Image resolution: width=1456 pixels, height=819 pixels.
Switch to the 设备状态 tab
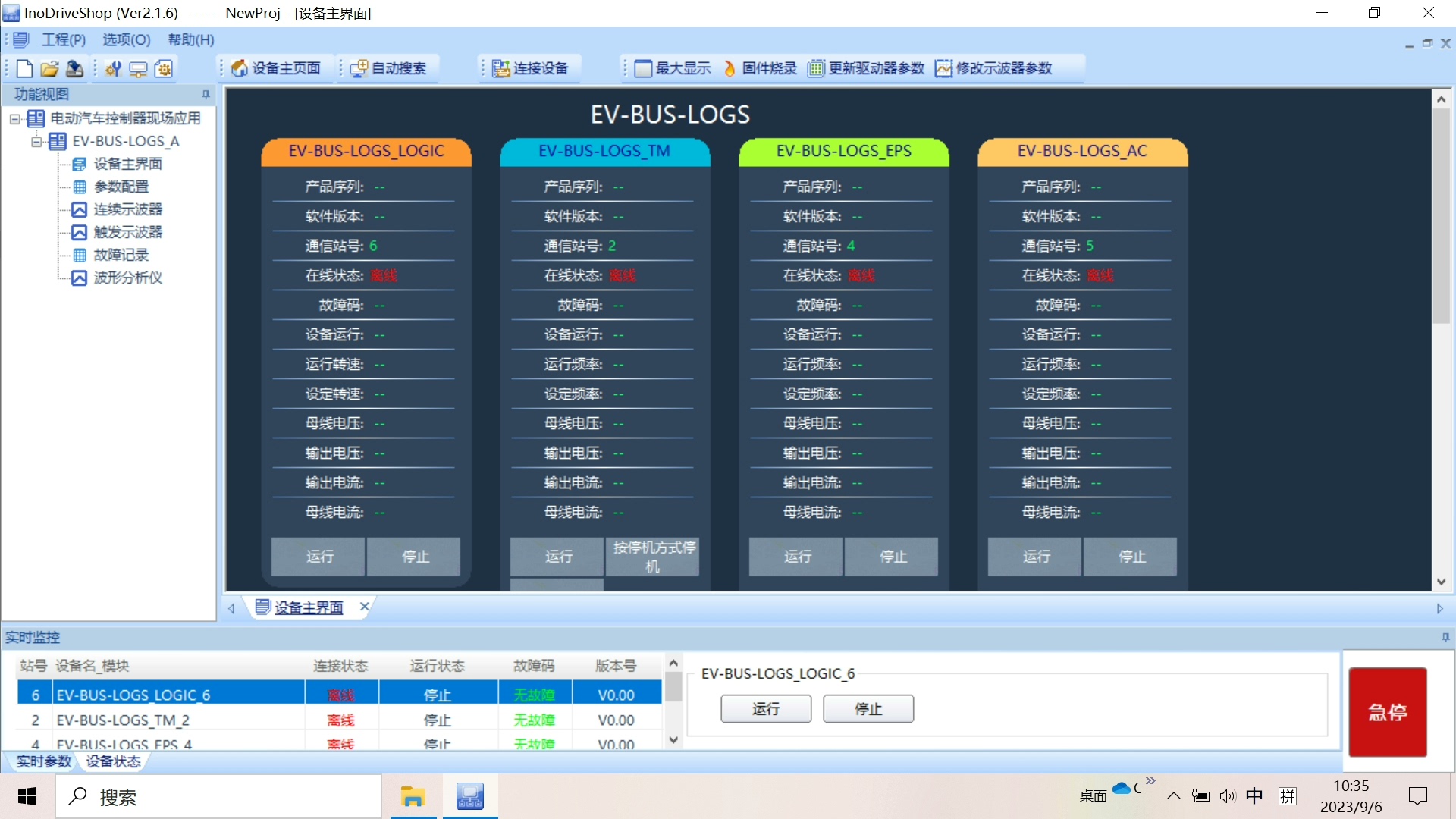(113, 761)
